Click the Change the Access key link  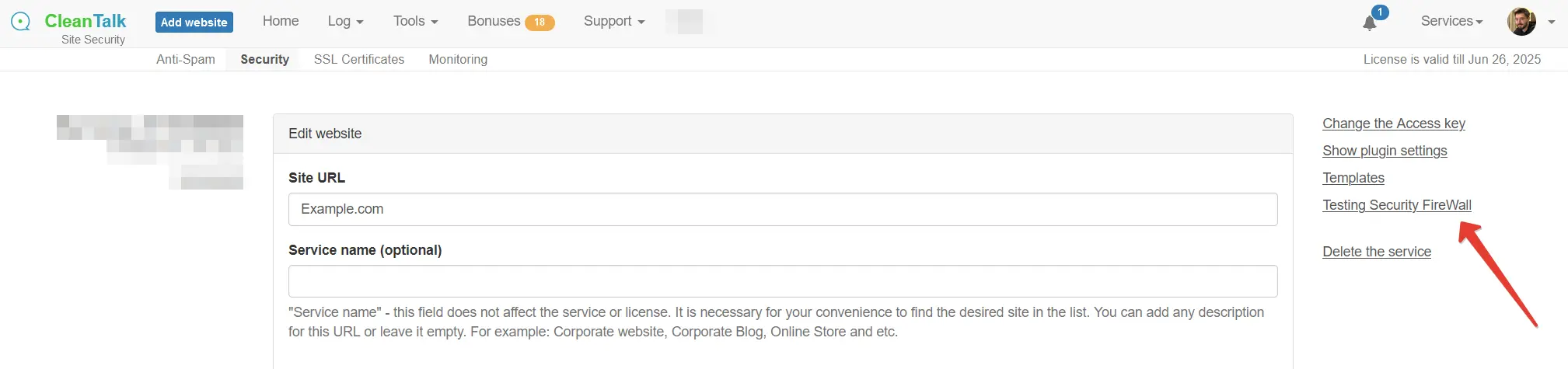point(1393,124)
